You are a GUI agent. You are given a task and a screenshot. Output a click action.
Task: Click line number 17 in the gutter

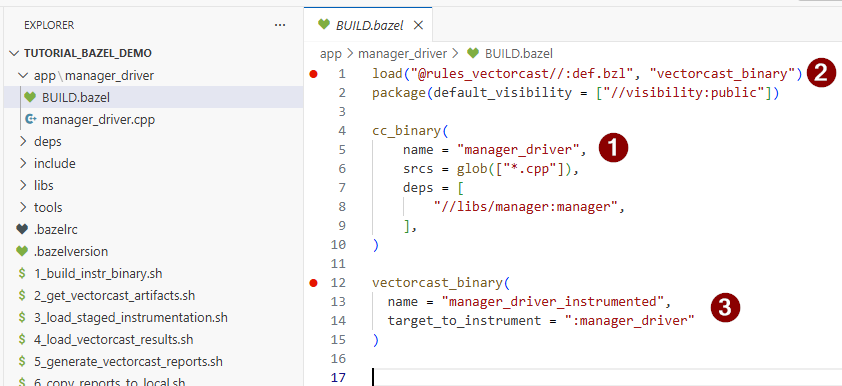click(338, 377)
